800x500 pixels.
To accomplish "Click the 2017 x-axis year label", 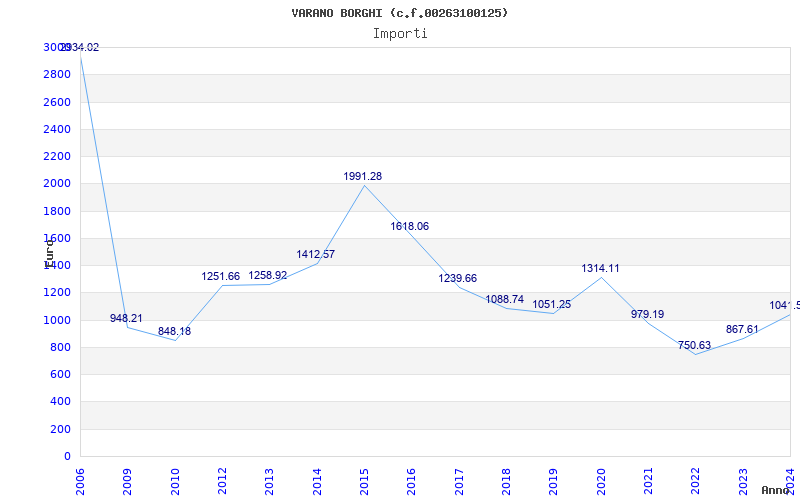I will [x=459, y=482].
